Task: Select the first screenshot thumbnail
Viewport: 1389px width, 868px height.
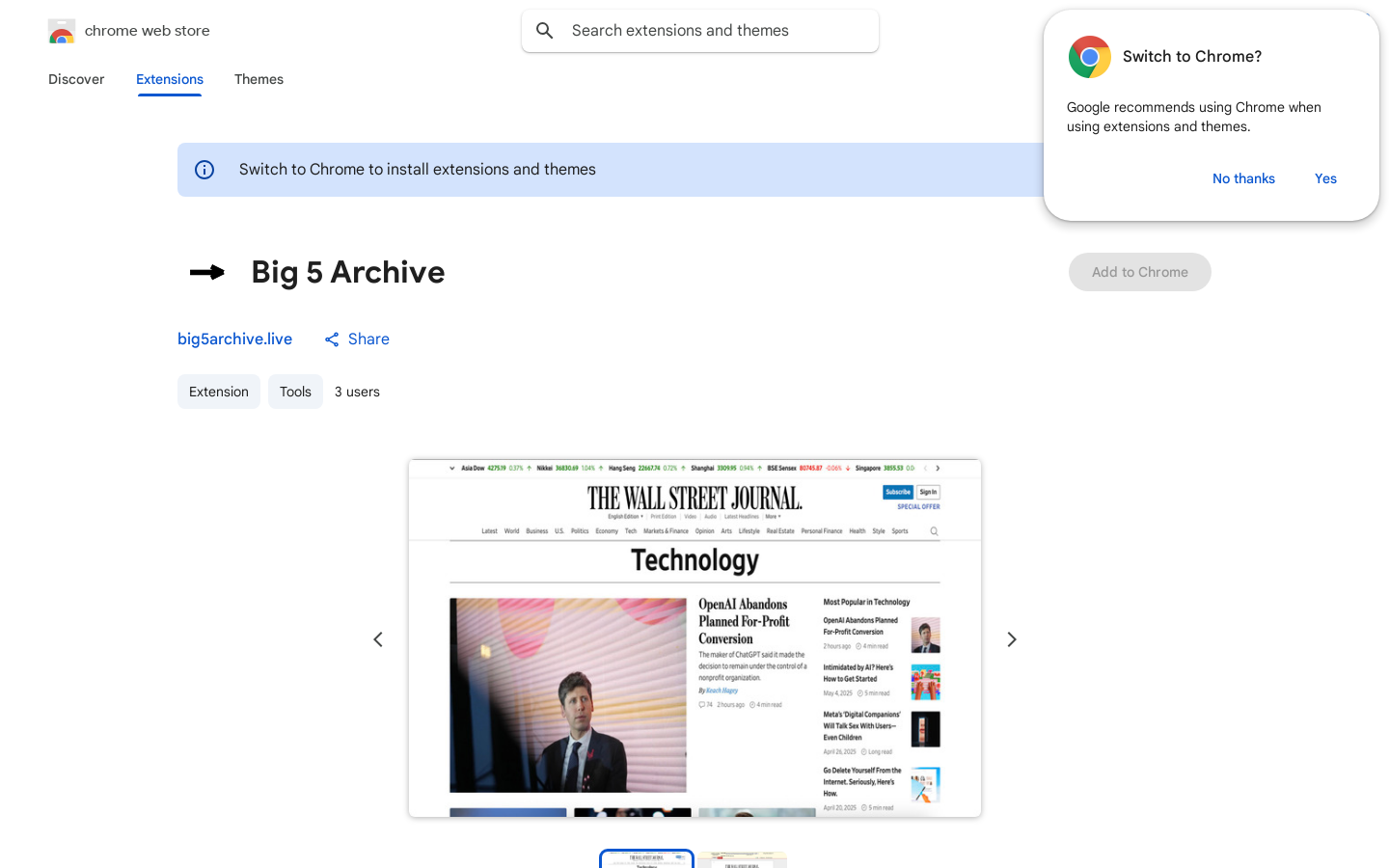Action: [x=646, y=859]
